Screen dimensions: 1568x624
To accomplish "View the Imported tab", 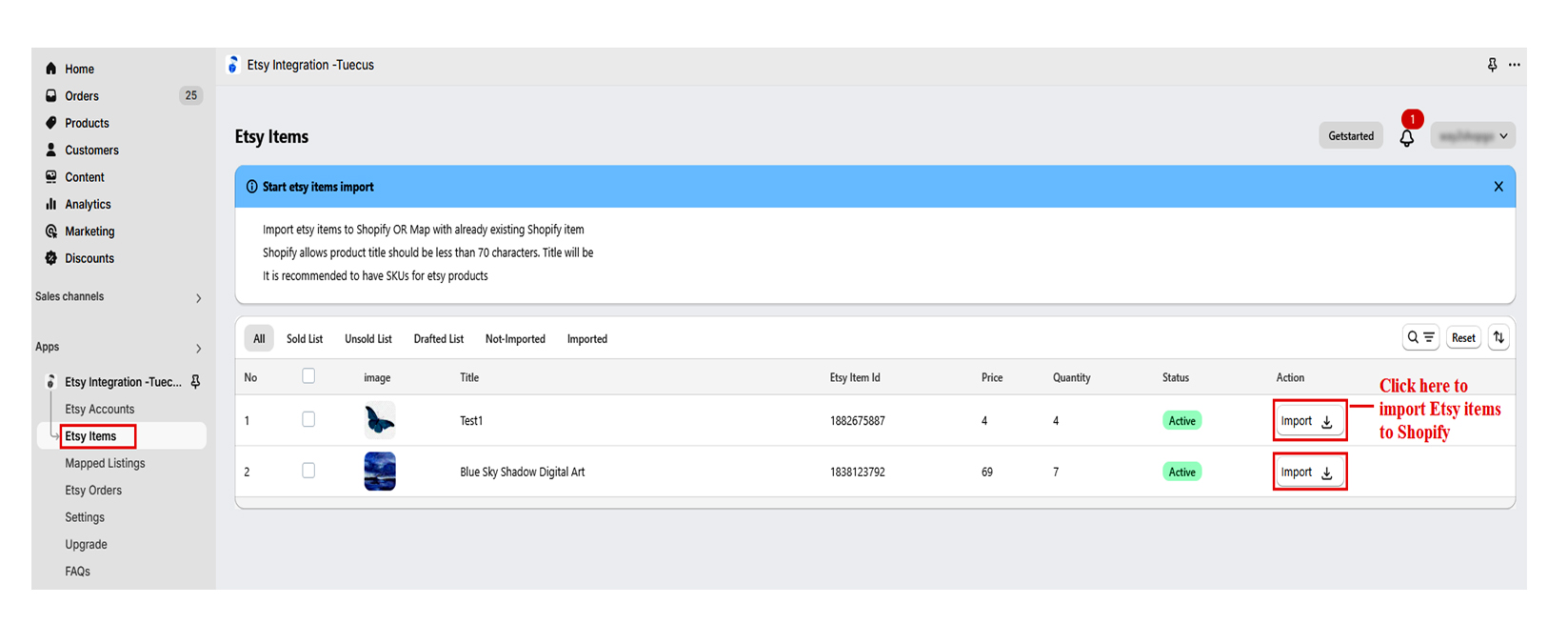I will click(x=587, y=339).
